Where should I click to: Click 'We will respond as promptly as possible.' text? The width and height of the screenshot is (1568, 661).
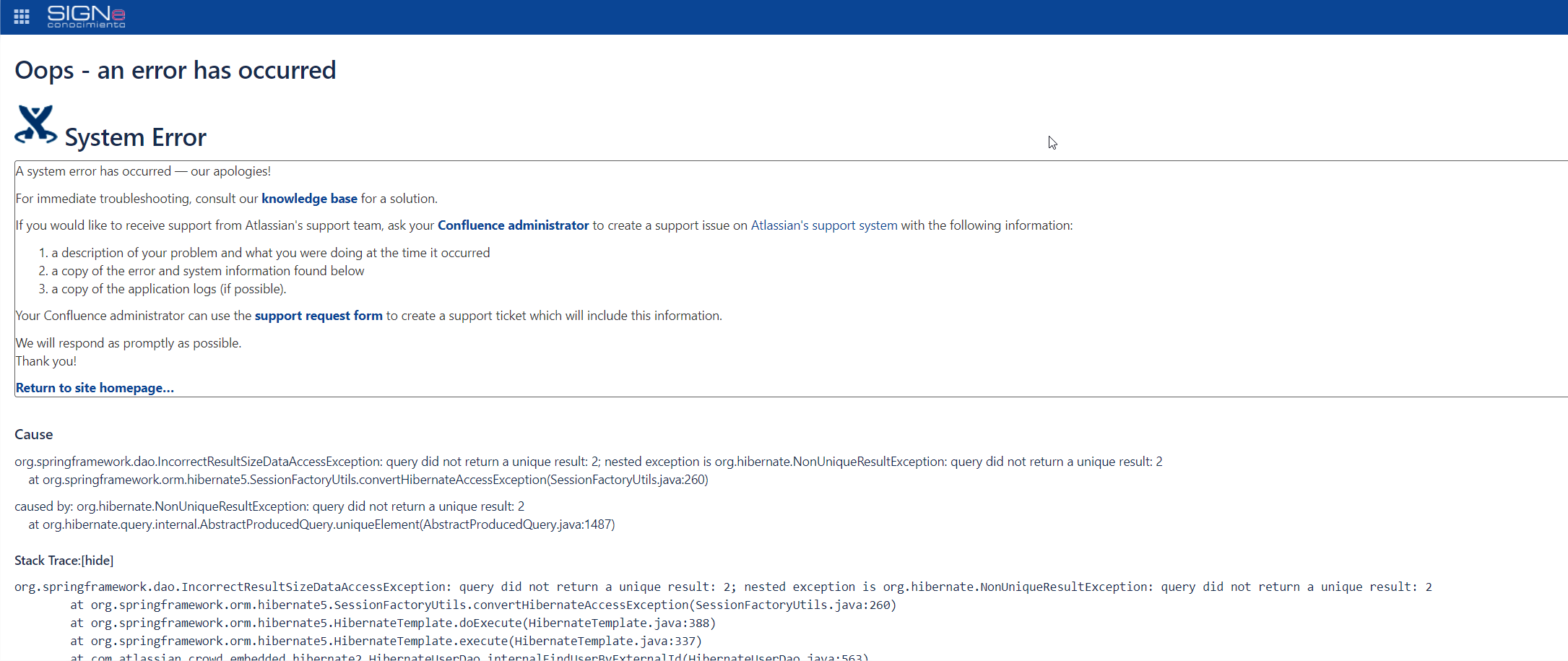point(129,343)
